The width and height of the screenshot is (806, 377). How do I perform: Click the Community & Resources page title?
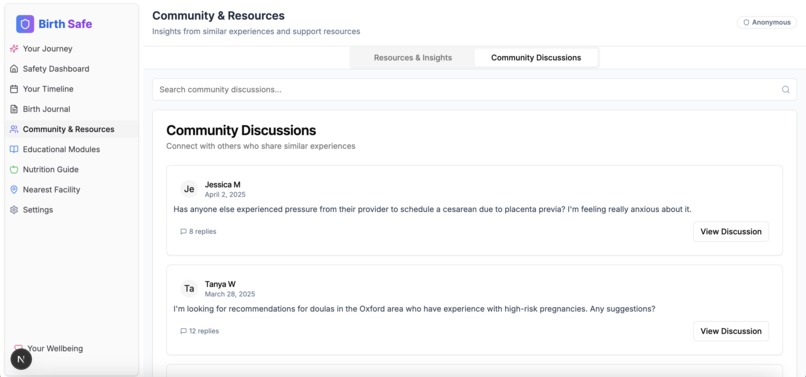tap(218, 16)
